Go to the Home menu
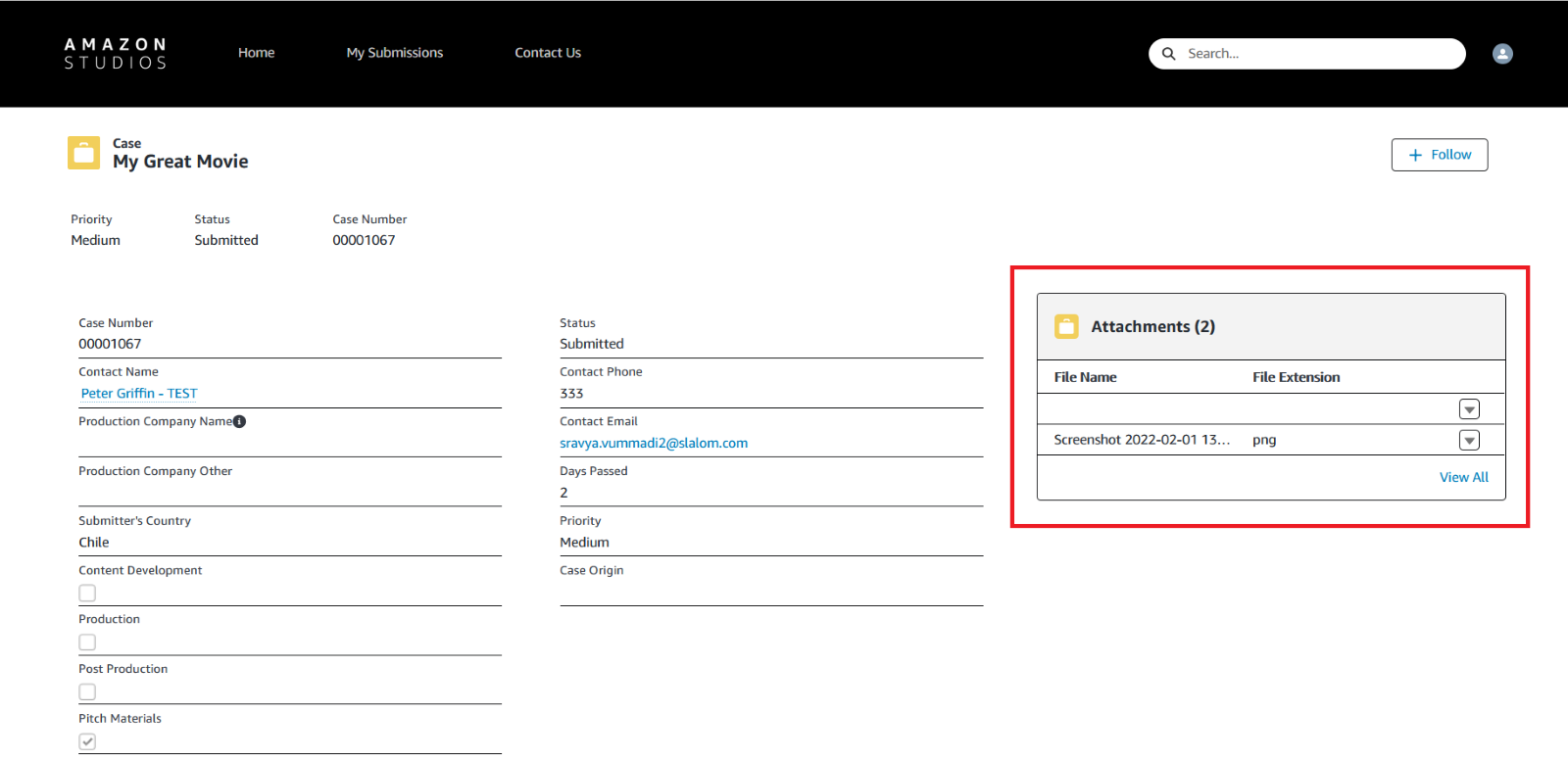This screenshot has width=1568, height=762. tap(256, 53)
